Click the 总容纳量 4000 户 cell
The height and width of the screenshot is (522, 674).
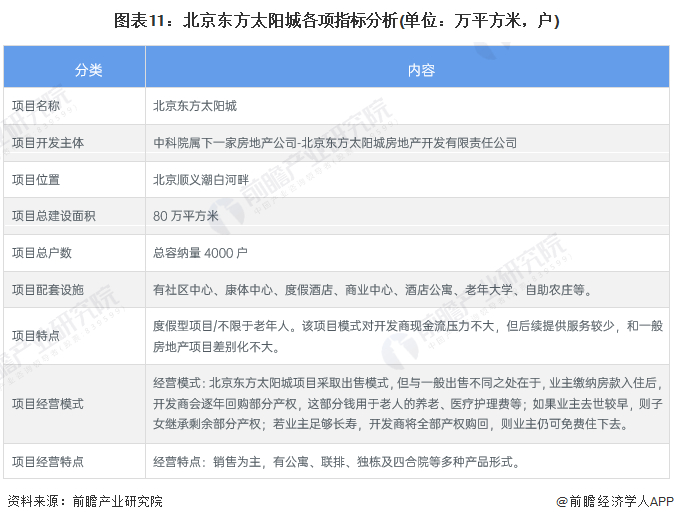coord(200,253)
